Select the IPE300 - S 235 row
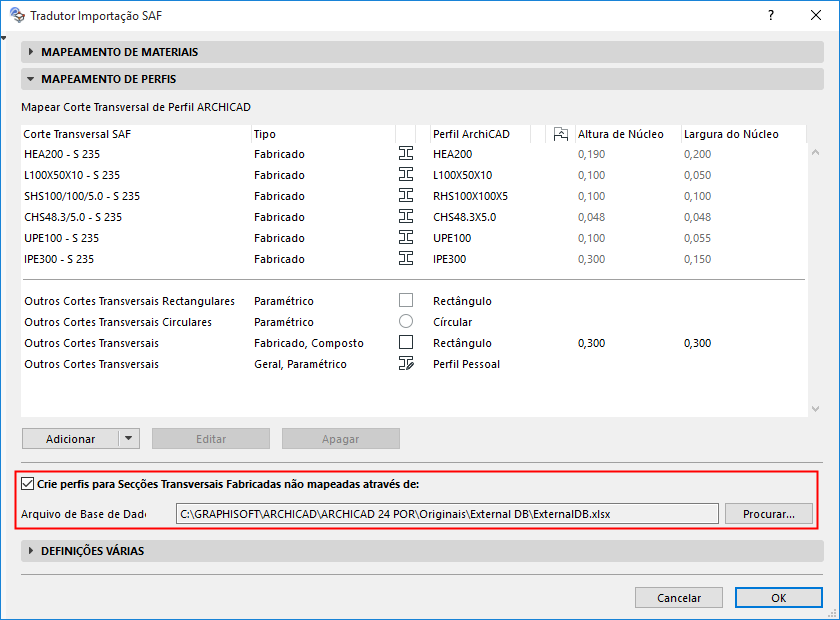The image size is (840, 620). (x=414, y=259)
